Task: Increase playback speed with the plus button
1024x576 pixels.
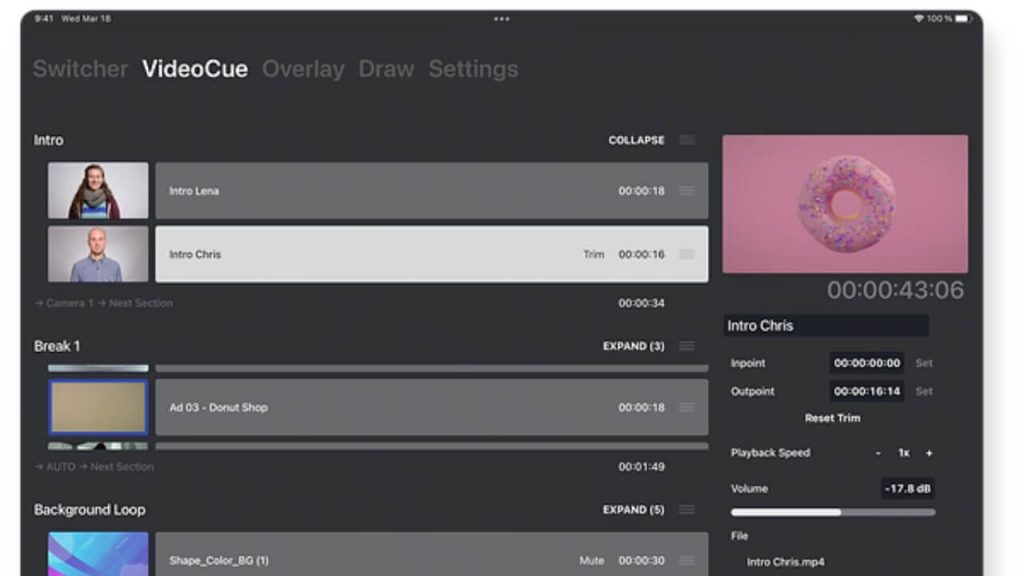Action: [x=929, y=454]
